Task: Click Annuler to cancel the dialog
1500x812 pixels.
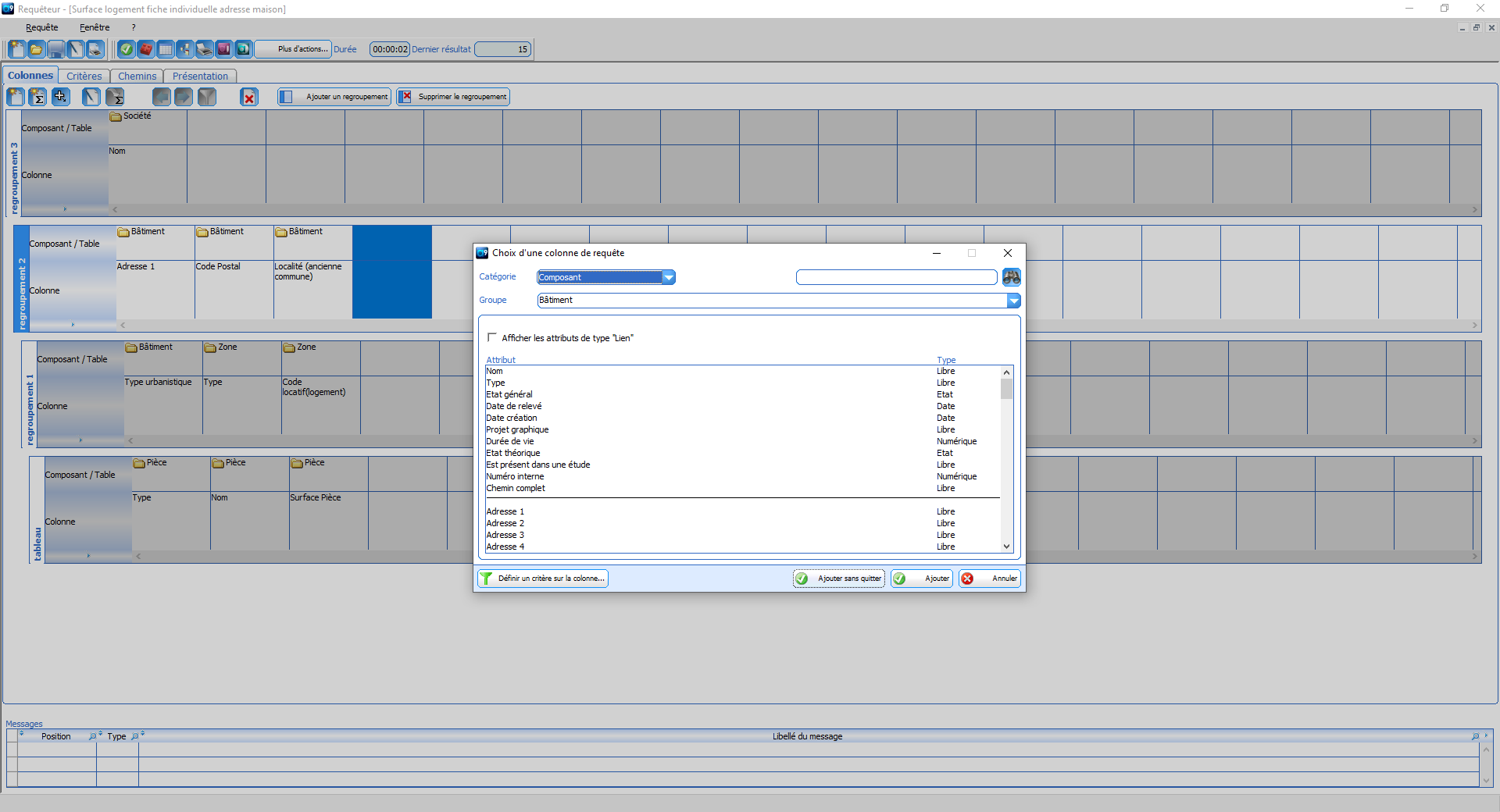Action: [990, 579]
